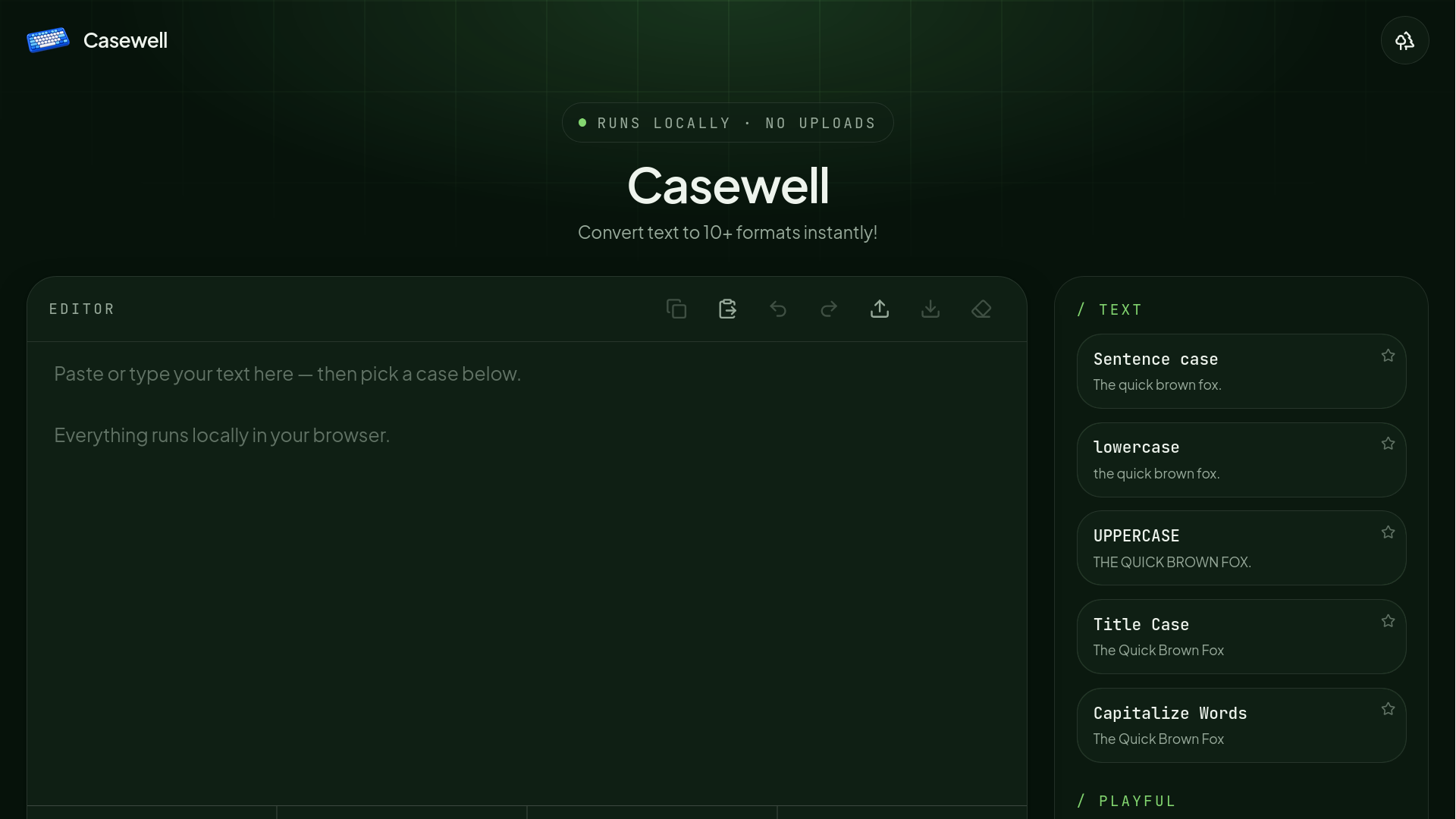This screenshot has height=819, width=1456.
Task: Star the UPPERCASE option
Action: (x=1388, y=532)
